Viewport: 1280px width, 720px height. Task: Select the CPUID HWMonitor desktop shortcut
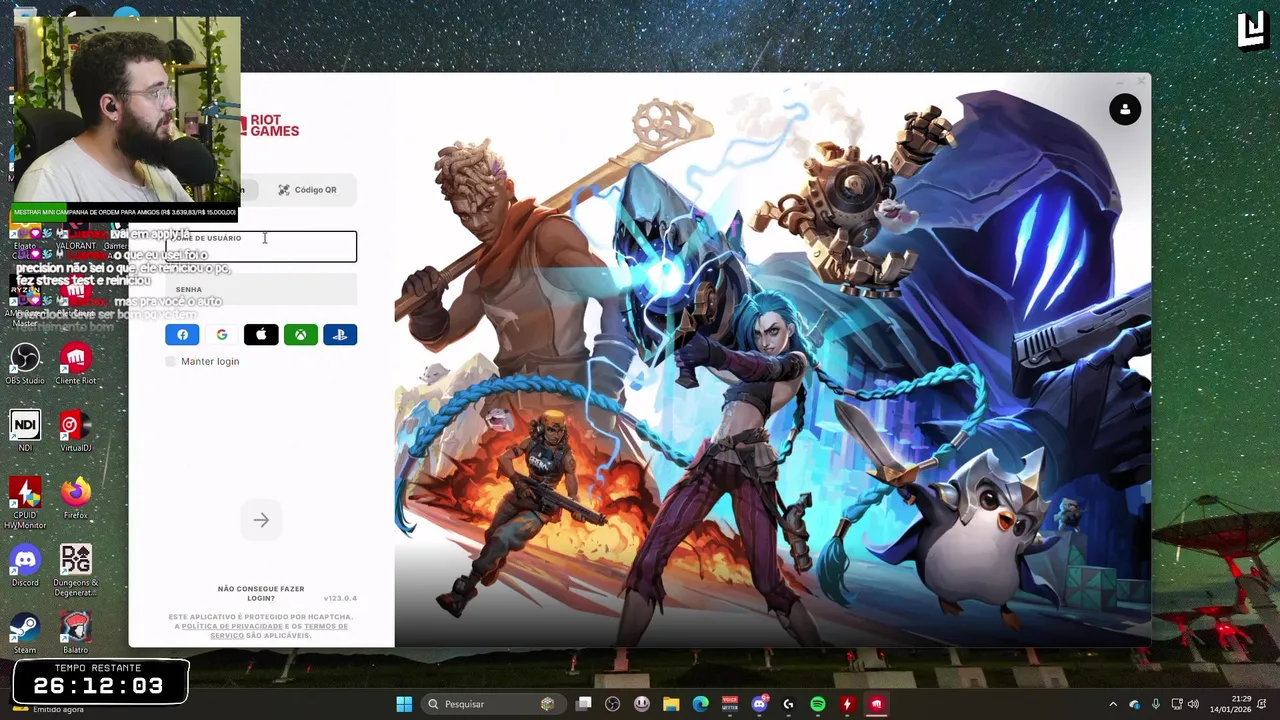[25, 501]
